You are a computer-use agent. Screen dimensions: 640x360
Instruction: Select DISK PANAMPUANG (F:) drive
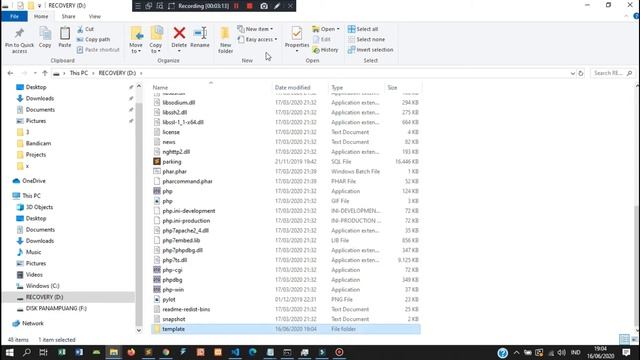pos(56,309)
